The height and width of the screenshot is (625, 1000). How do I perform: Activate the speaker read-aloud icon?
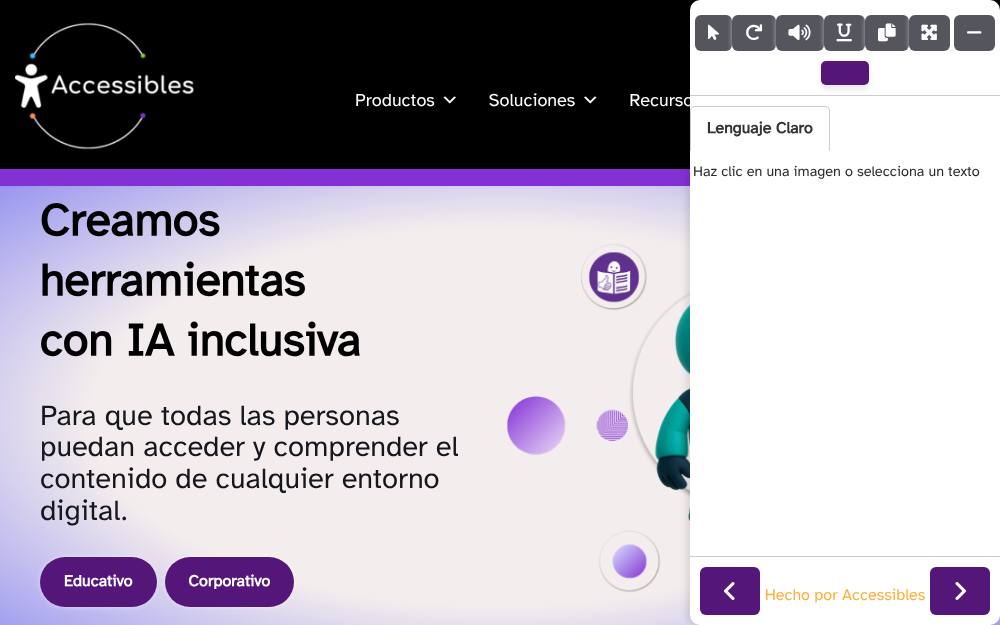click(799, 33)
